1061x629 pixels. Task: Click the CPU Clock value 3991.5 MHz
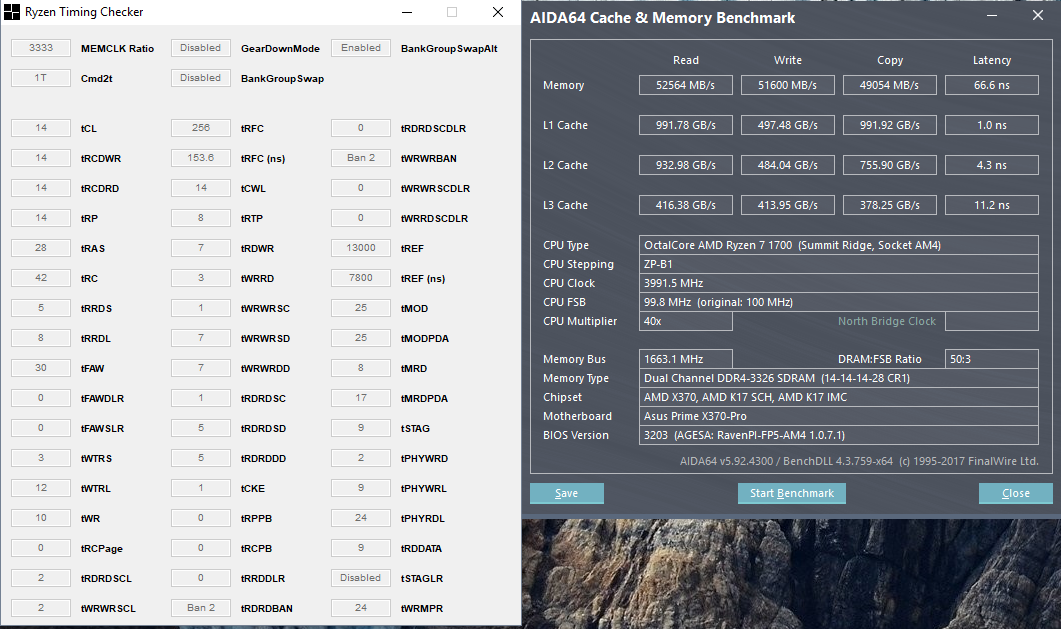coord(839,283)
